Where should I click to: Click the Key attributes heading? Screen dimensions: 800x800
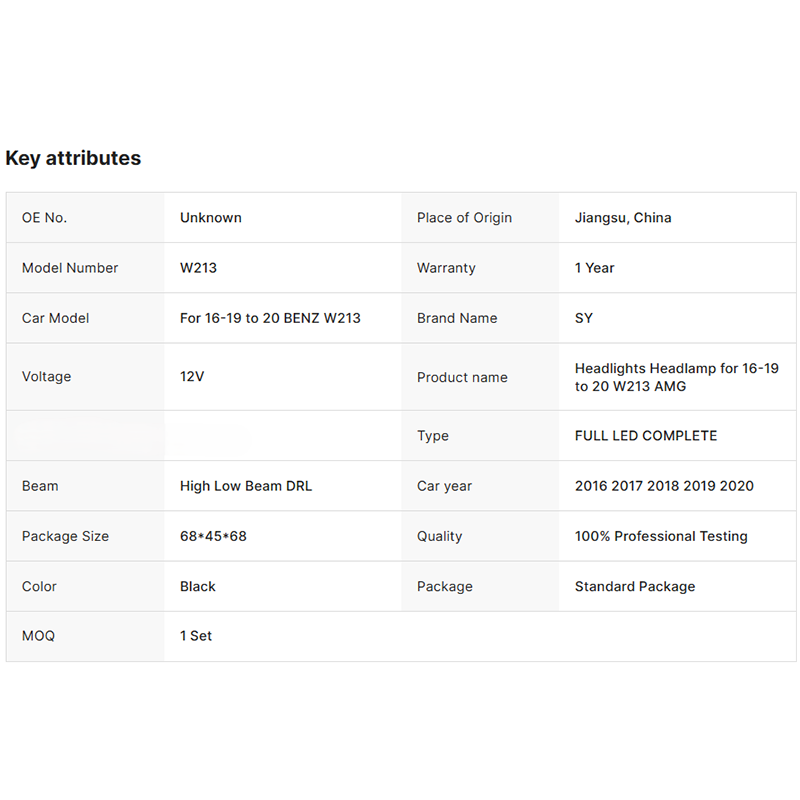coord(73,158)
